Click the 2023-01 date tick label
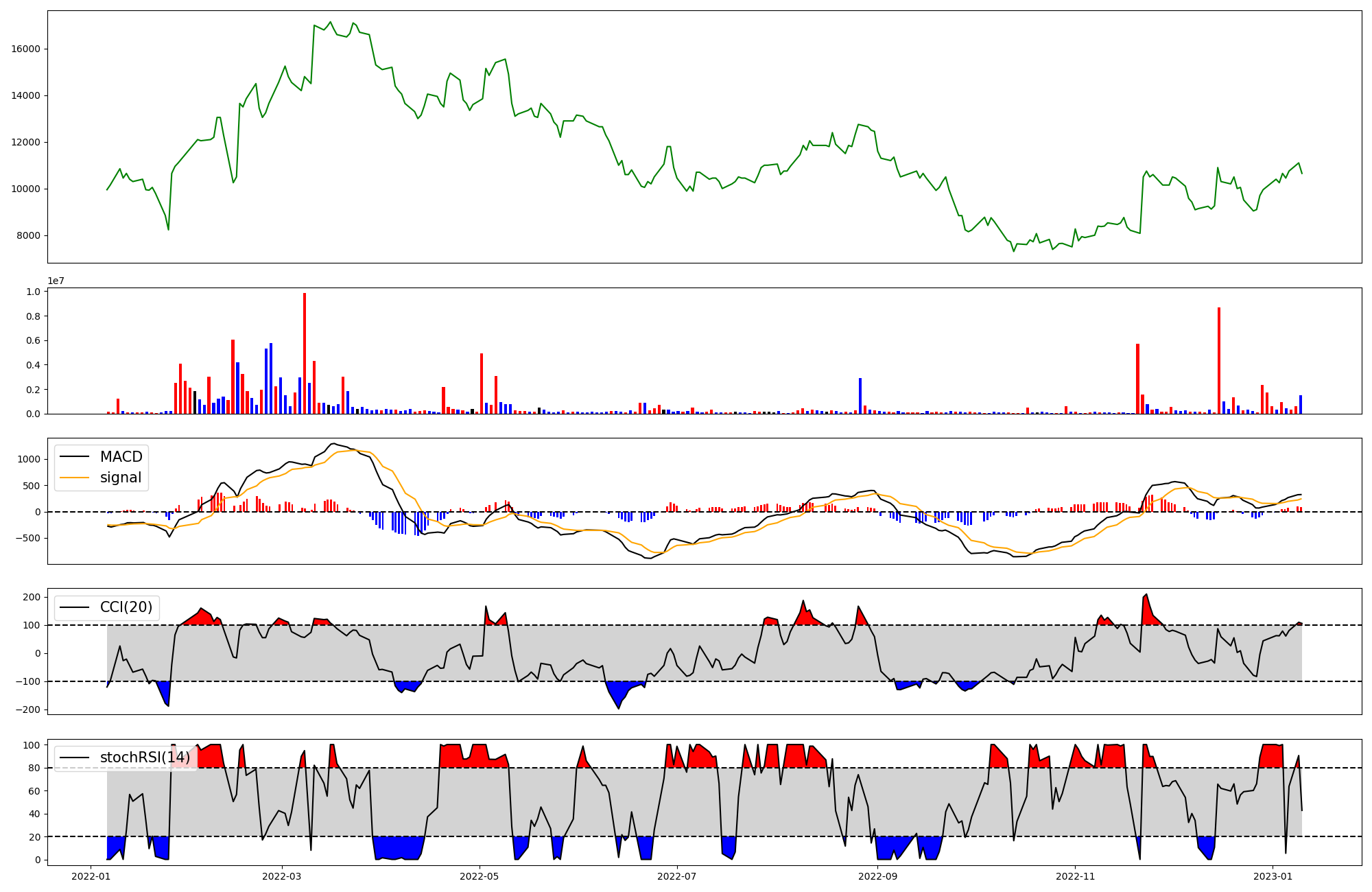1372x892 pixels. pos(1273,876)
